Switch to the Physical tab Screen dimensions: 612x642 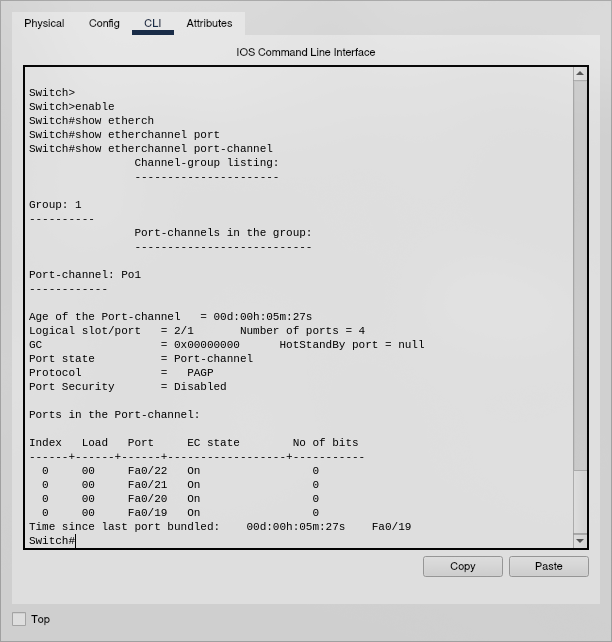click(44, 23)
